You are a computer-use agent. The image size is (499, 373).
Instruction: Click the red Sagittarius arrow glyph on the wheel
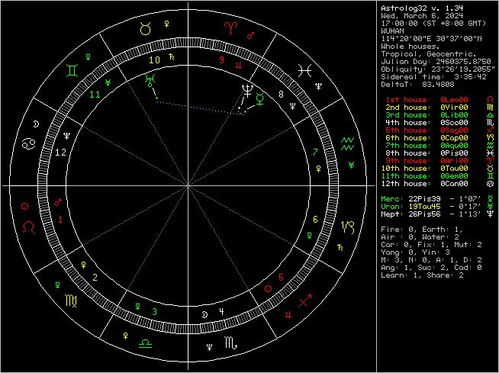tap(305, 300)
